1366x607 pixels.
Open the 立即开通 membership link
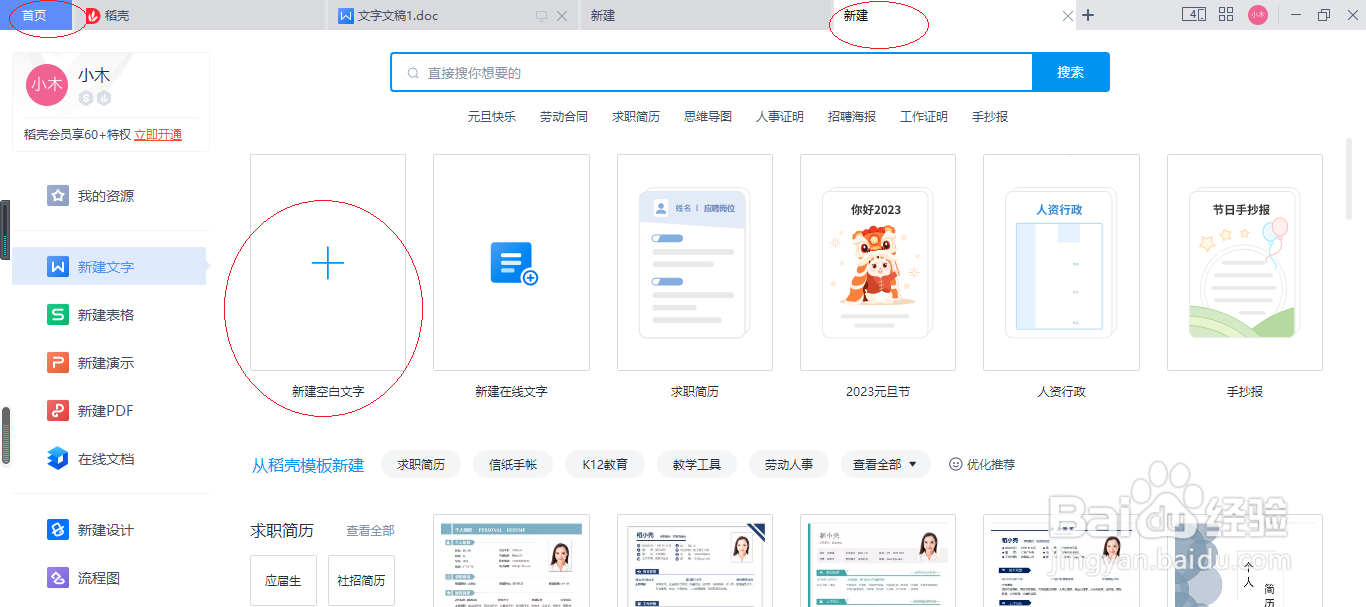pos(160,134)
